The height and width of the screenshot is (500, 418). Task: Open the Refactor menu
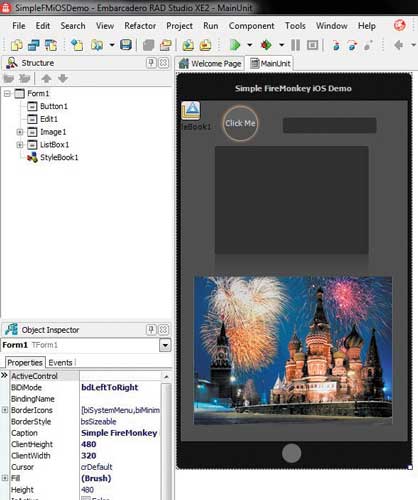(x=140, y=26)
